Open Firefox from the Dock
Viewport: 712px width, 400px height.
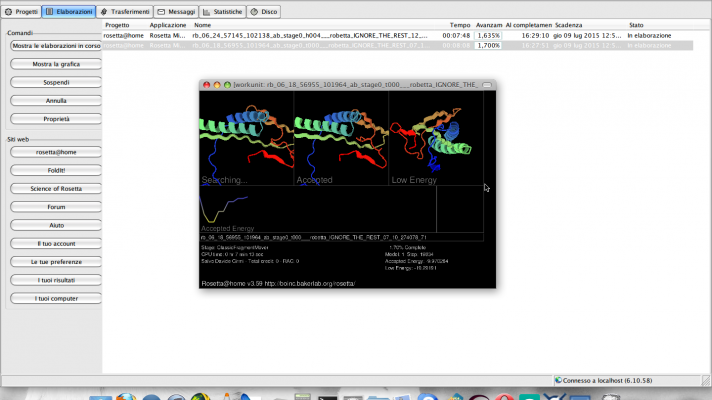pos(126,397)
